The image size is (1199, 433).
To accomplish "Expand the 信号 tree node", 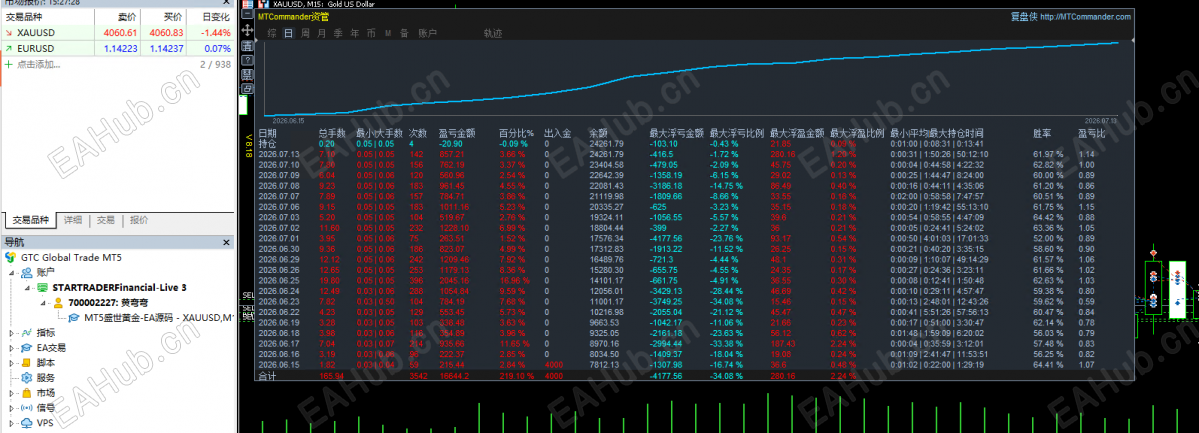I will 11,408.
